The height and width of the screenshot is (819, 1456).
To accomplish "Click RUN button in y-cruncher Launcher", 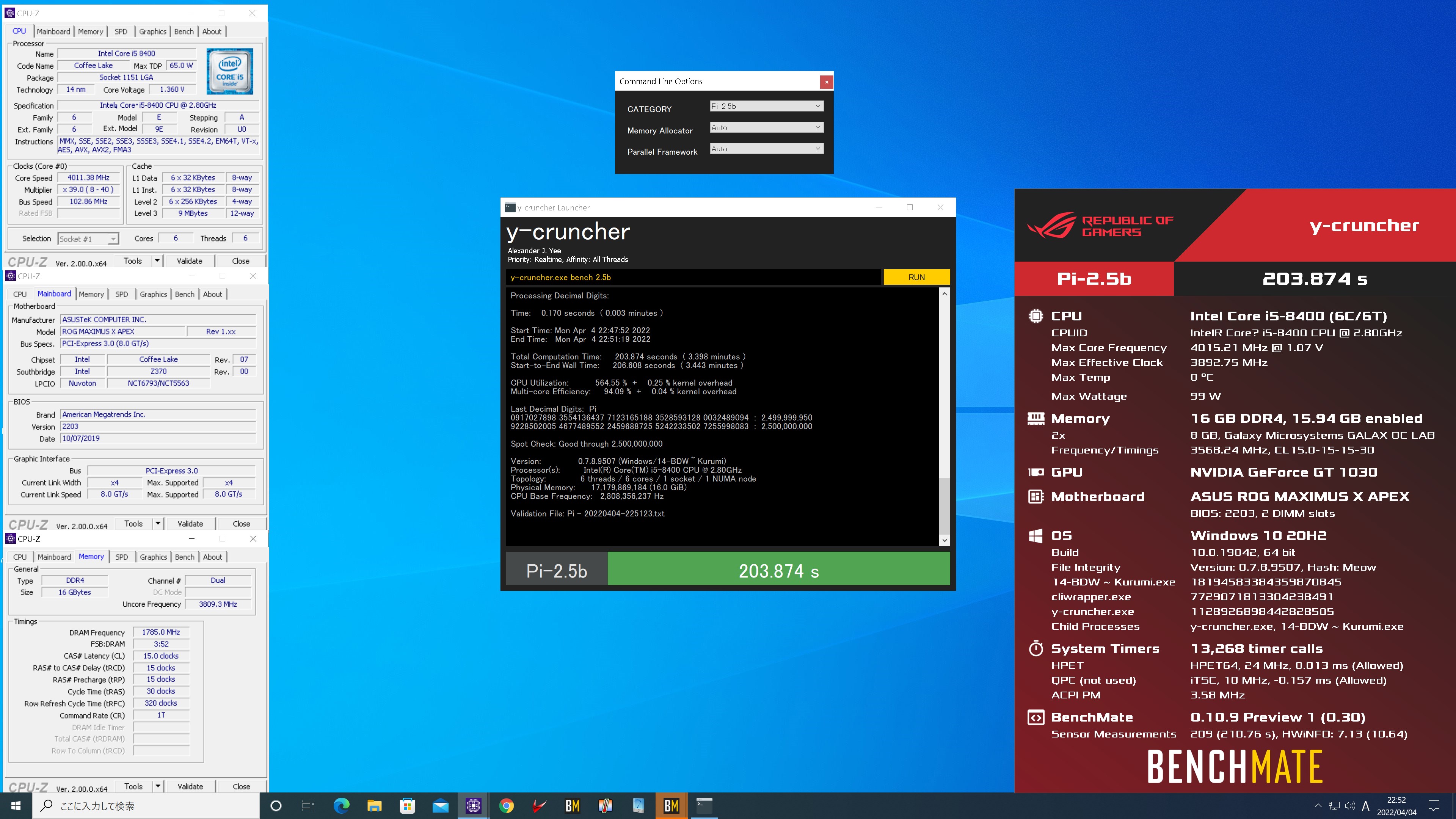I will (916, 278).
